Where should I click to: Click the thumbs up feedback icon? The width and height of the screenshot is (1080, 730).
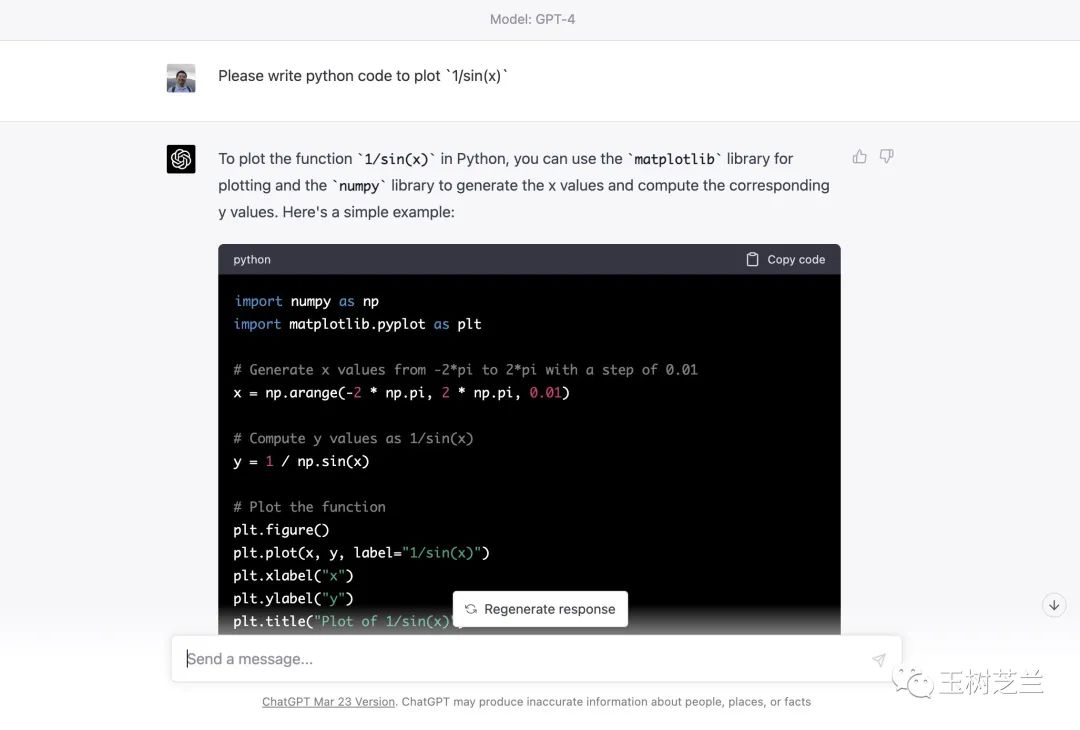(859, 157)
